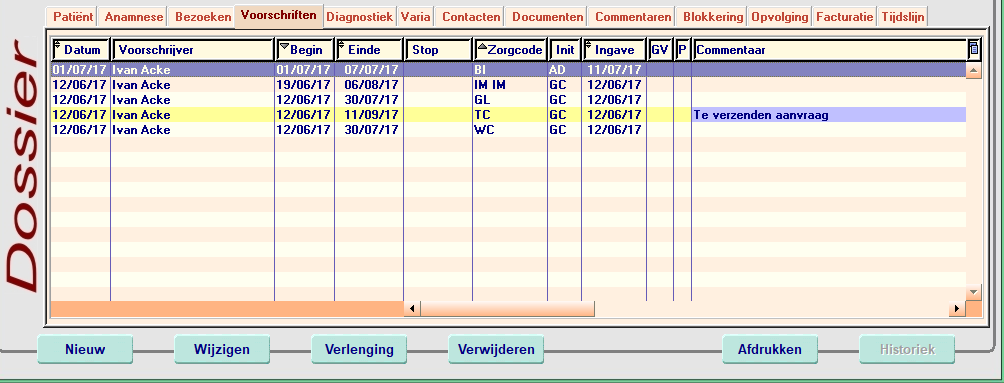Viewport: 1004px width, 383px height.
Task: Click the Init value AD
Action: [557, 70]
